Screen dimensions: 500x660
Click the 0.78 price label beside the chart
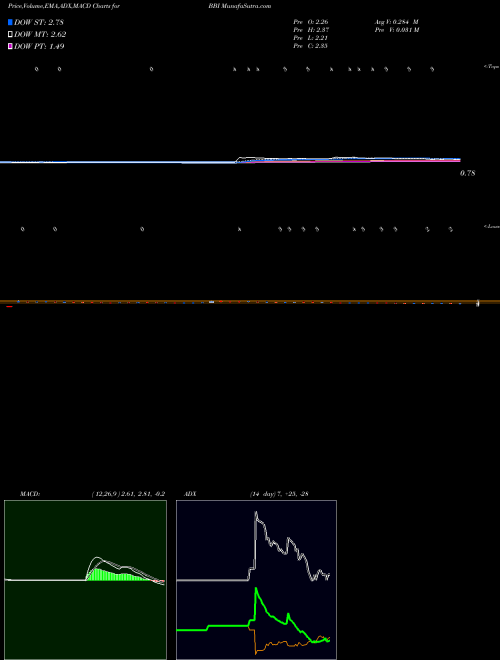[x=468, y=173]
